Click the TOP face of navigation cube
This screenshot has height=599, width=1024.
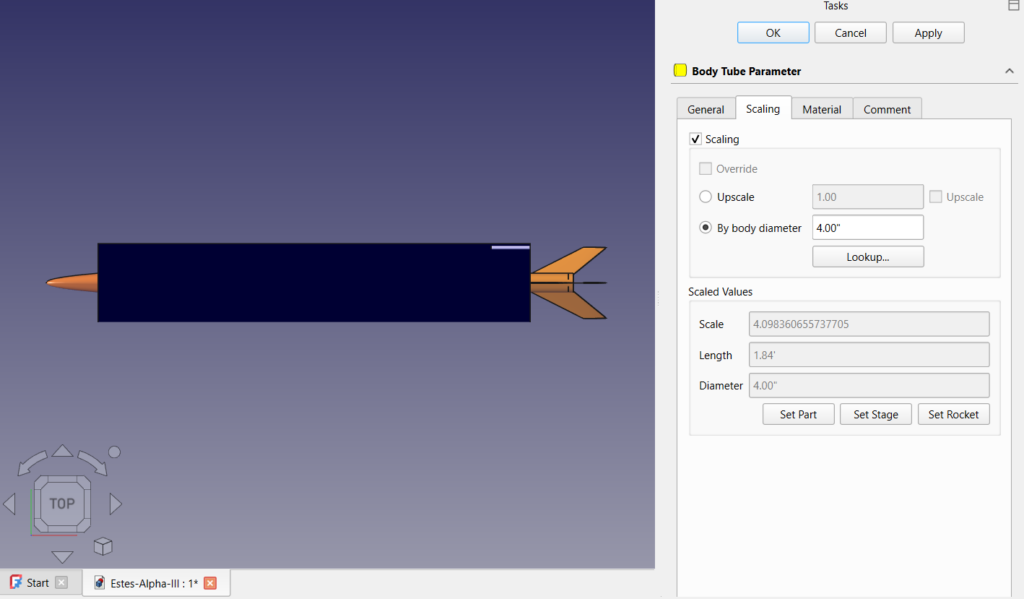pos(62,503)
